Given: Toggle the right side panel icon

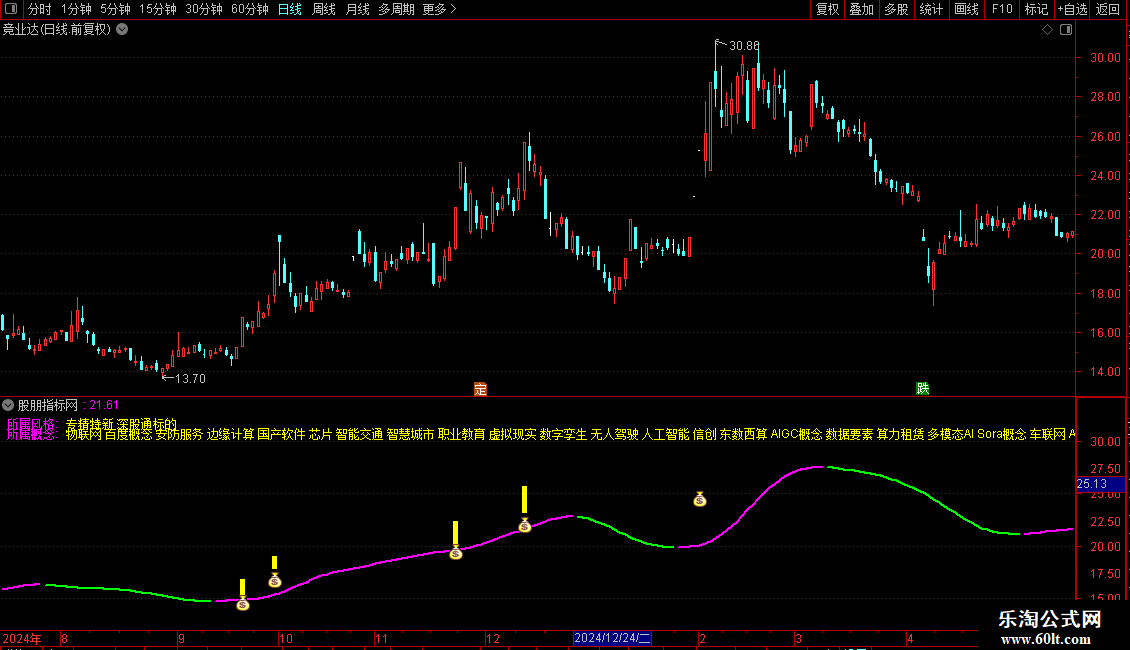Looking at the screenshot, I should [1066, 30].
